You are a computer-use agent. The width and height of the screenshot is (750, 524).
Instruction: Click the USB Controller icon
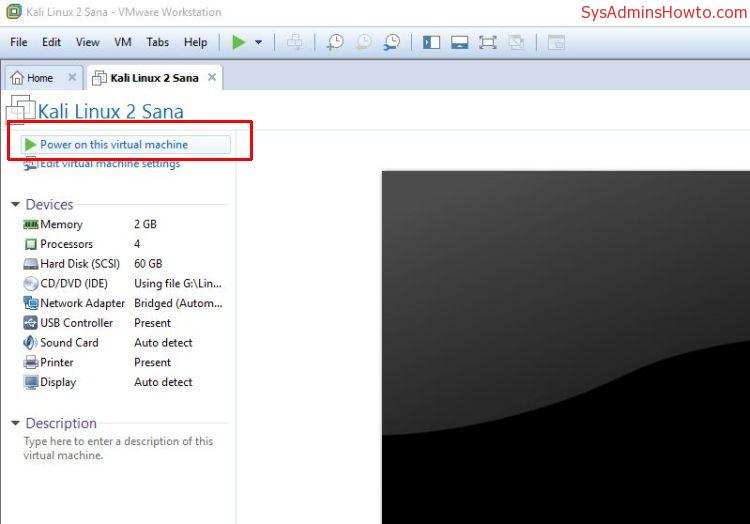(31, 323)
